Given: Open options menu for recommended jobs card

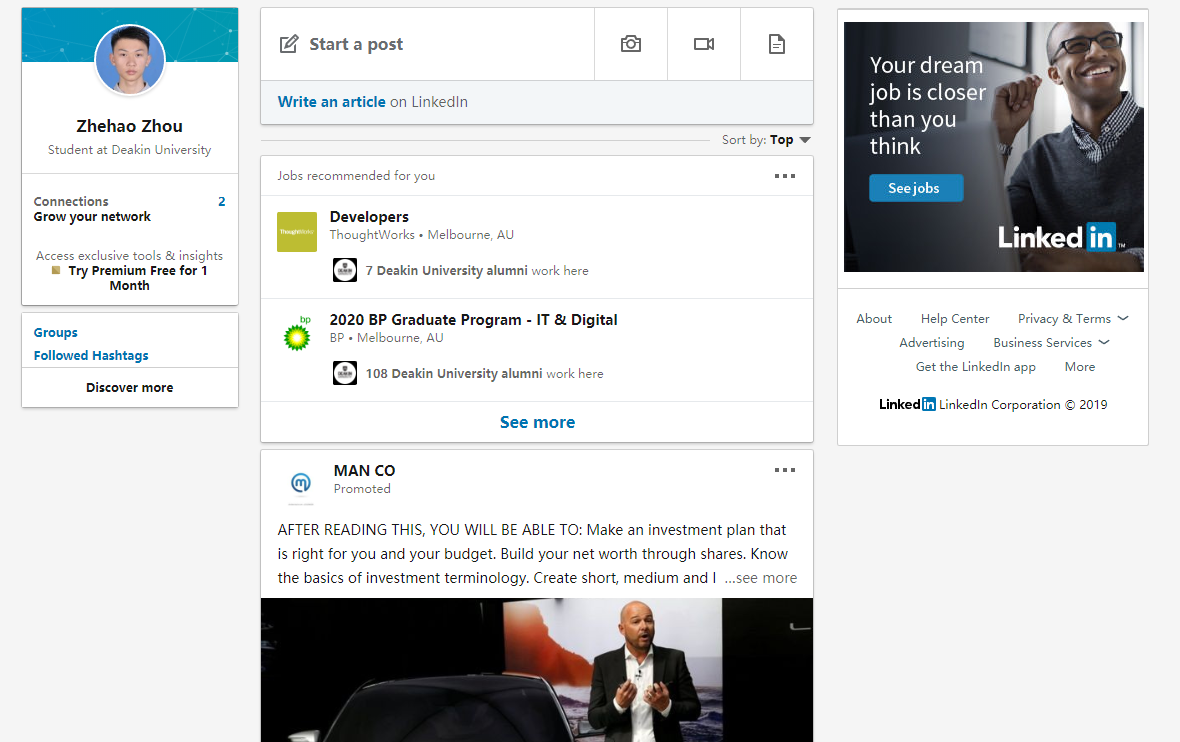Looking at the screenshot, I should (785, 176).
